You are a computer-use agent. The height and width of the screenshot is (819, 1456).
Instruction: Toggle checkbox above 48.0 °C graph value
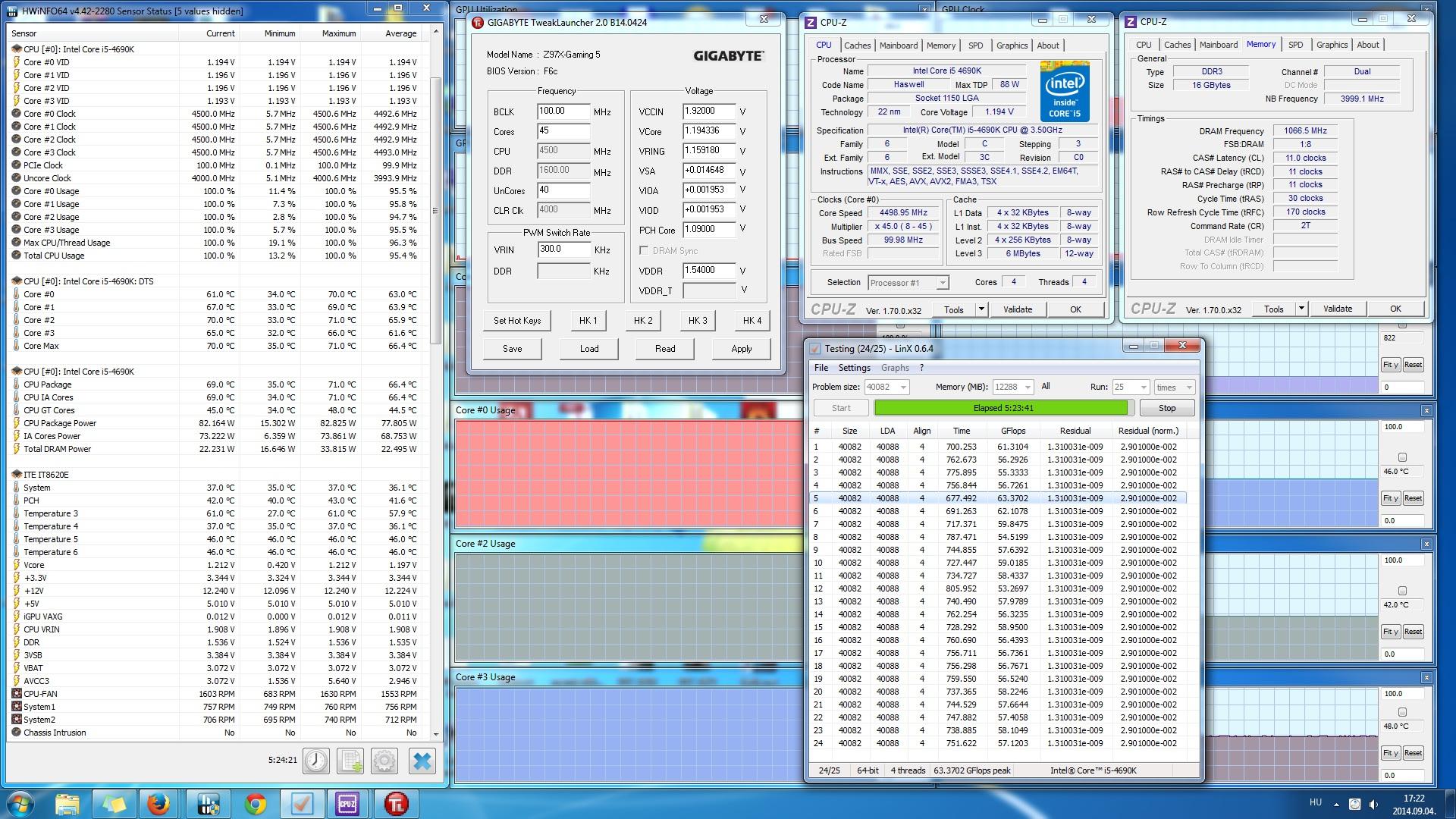coord(1402,712)
